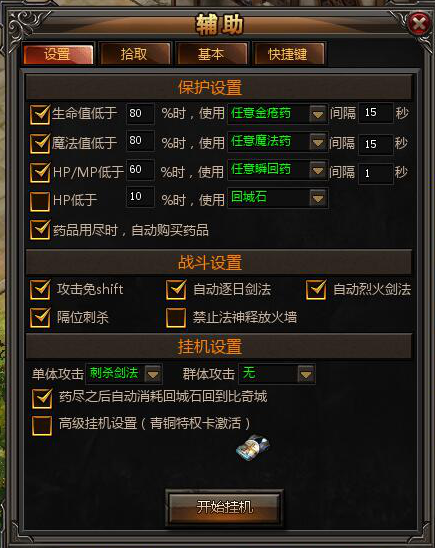Expand the 群体攻击 skill dropdown

pyautogui.click(x=306, y=374)
